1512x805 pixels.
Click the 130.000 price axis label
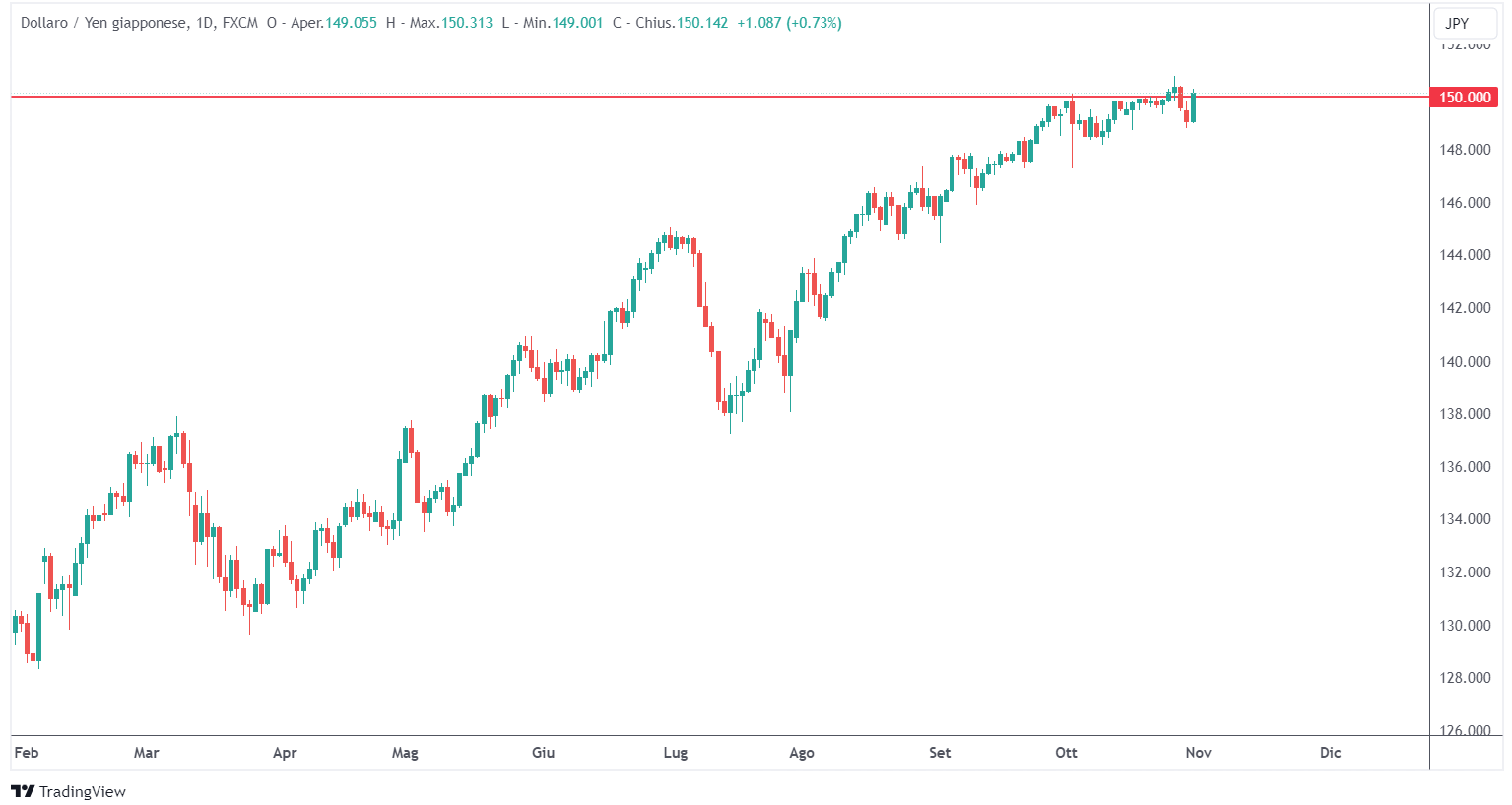(1465, 625)
